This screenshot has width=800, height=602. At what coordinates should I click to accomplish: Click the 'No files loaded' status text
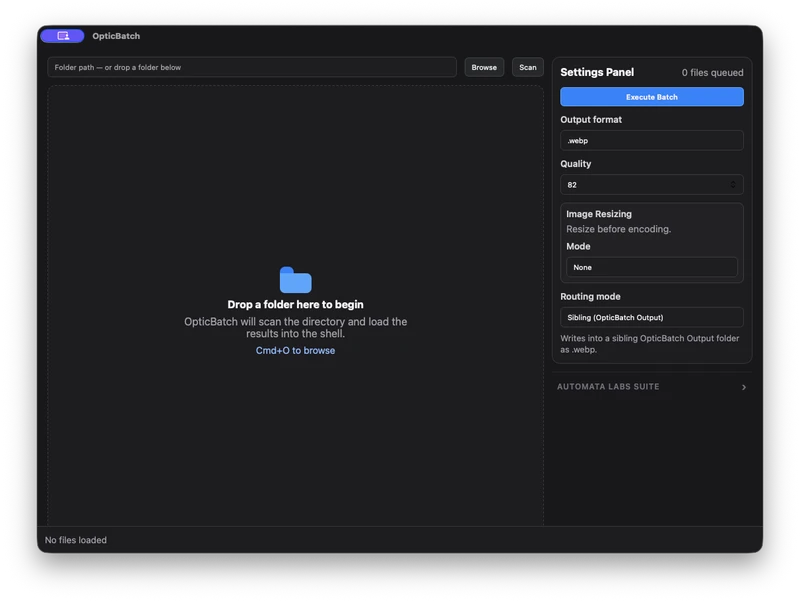tap(76, 540)
